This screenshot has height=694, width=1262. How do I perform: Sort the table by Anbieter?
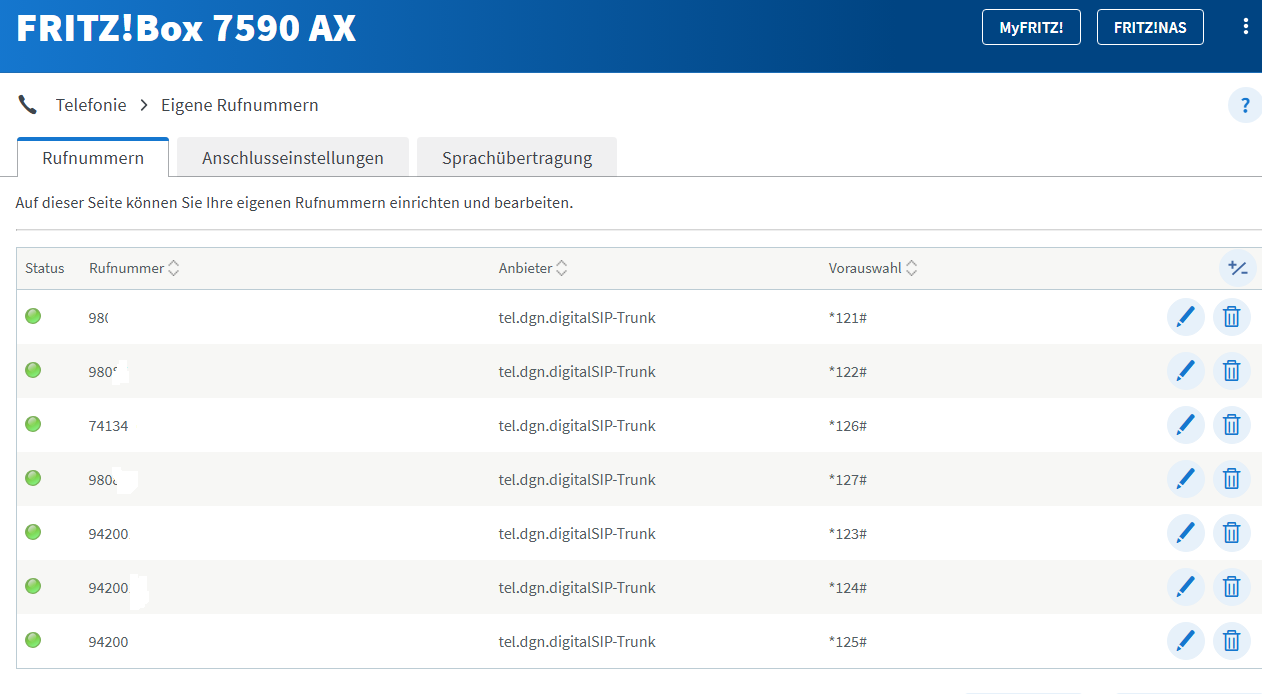click(533, 268)
